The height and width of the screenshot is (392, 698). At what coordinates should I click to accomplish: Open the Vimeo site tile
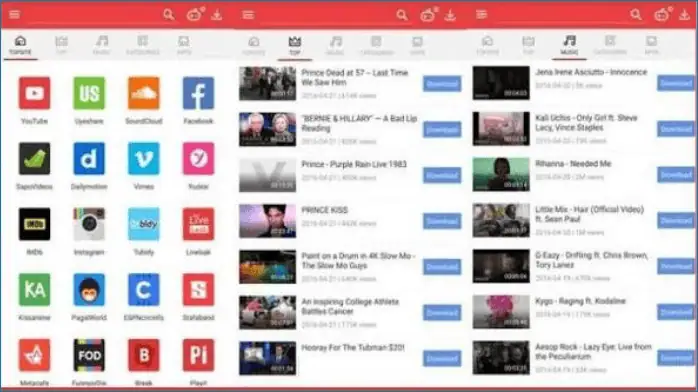coord(143,158)
